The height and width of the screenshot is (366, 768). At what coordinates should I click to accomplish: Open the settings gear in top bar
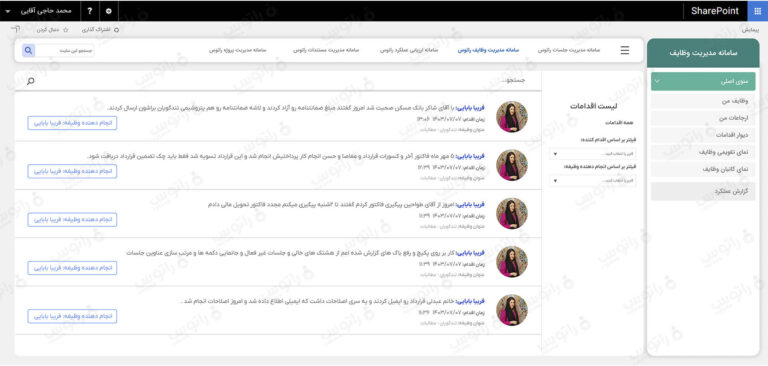109,11
